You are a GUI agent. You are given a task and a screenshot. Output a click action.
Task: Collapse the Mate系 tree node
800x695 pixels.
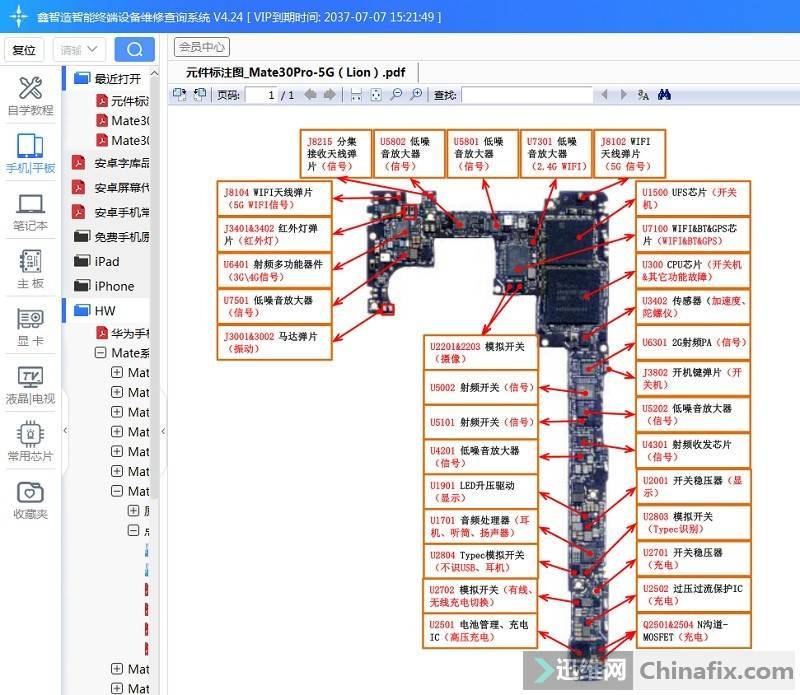tap(101, 353)
